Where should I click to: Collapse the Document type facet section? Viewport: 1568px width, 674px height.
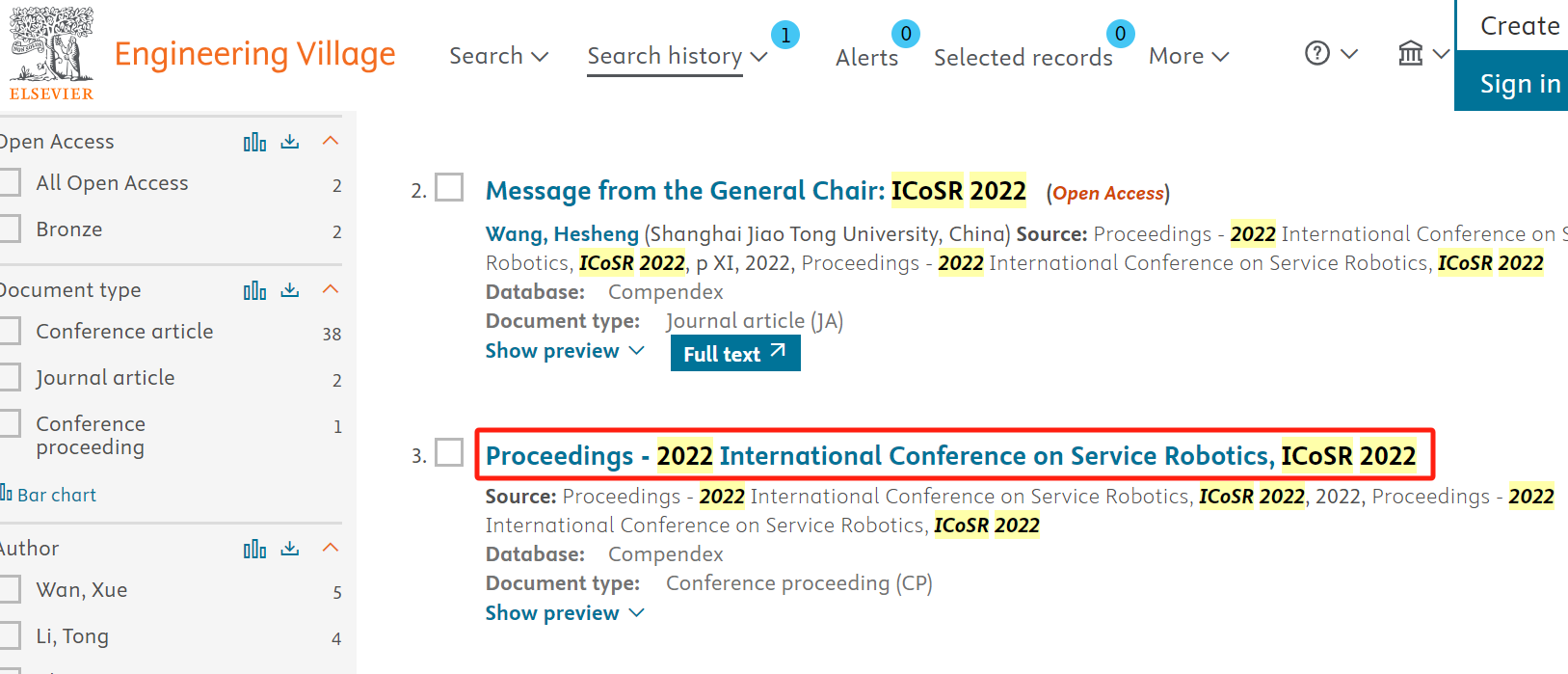331,289
